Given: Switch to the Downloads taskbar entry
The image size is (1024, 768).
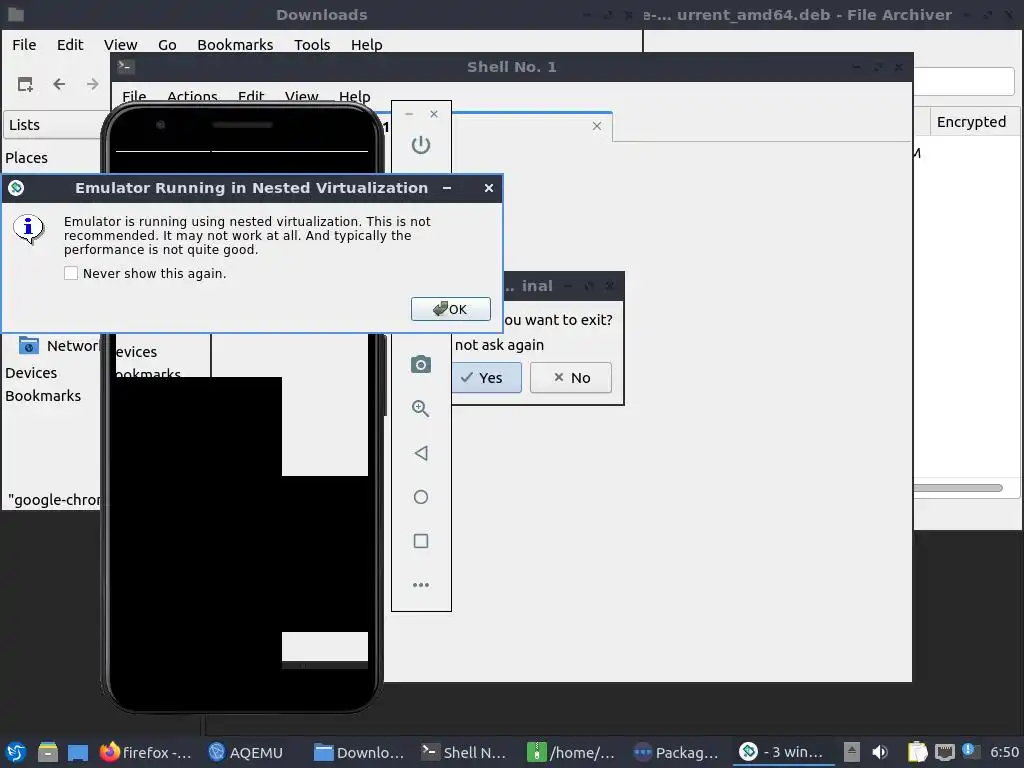Looking at the screenshot, I should (359, 752).
